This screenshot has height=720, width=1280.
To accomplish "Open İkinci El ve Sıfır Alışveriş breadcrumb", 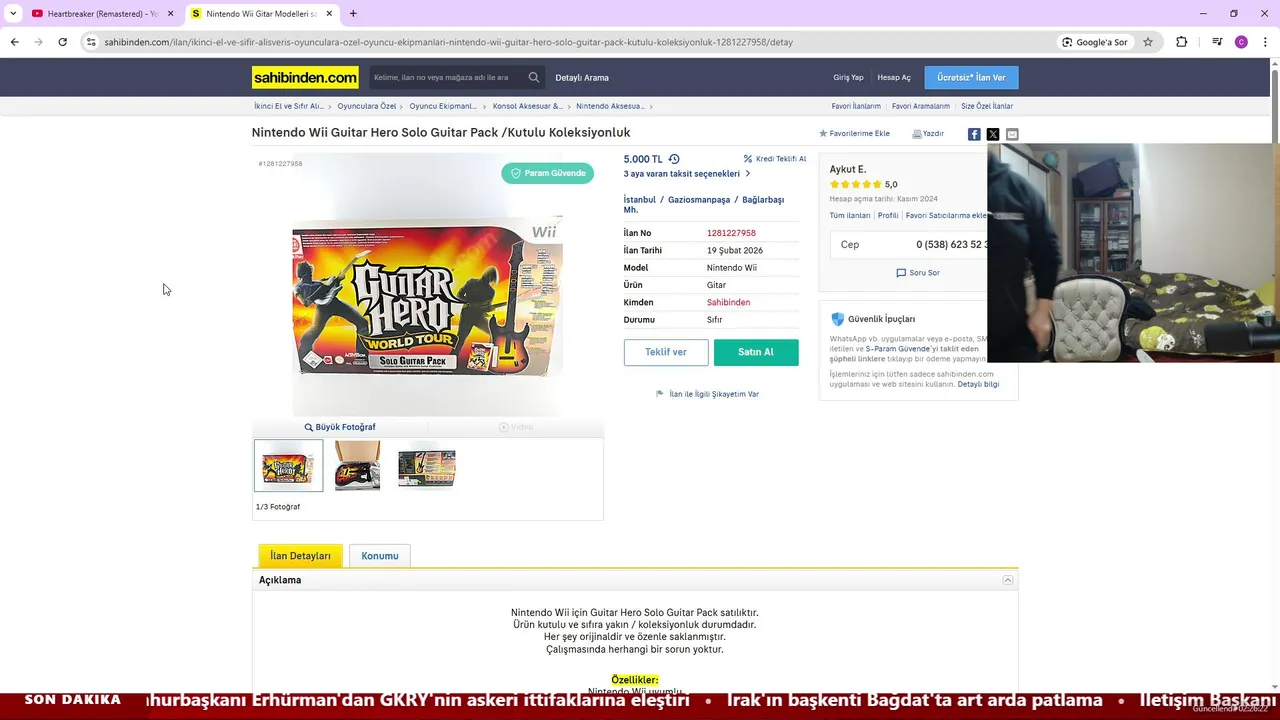I will coord(289,106).
